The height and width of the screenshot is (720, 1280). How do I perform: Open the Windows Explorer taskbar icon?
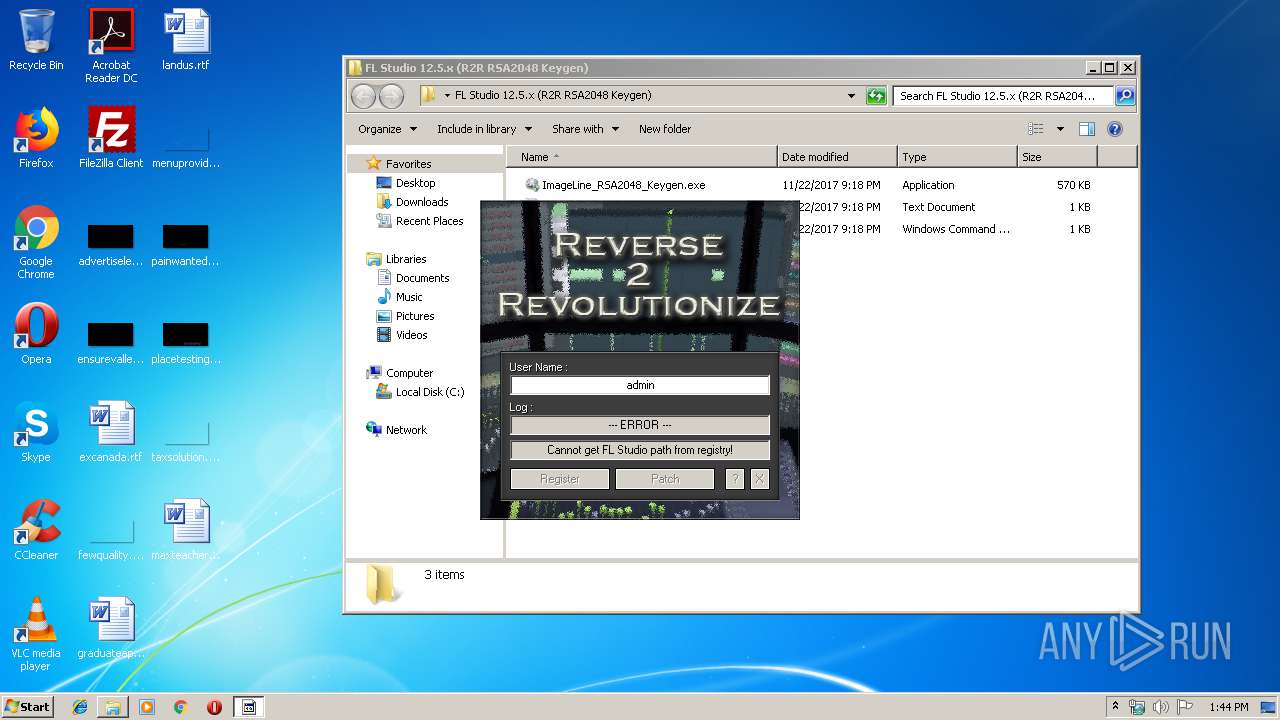(113, 707)
